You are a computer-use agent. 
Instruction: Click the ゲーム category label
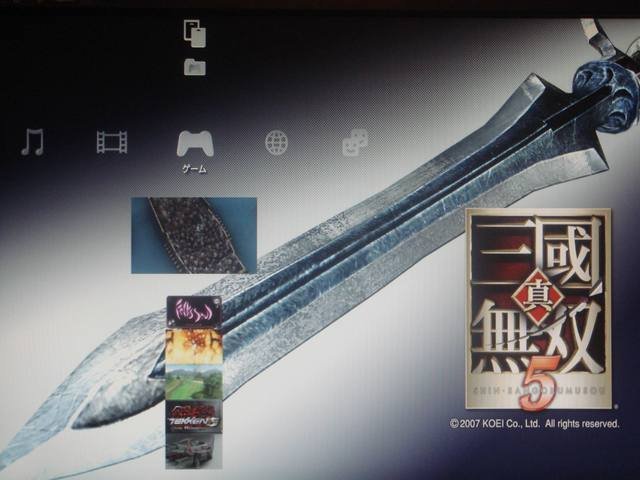(x=194, y=169)
